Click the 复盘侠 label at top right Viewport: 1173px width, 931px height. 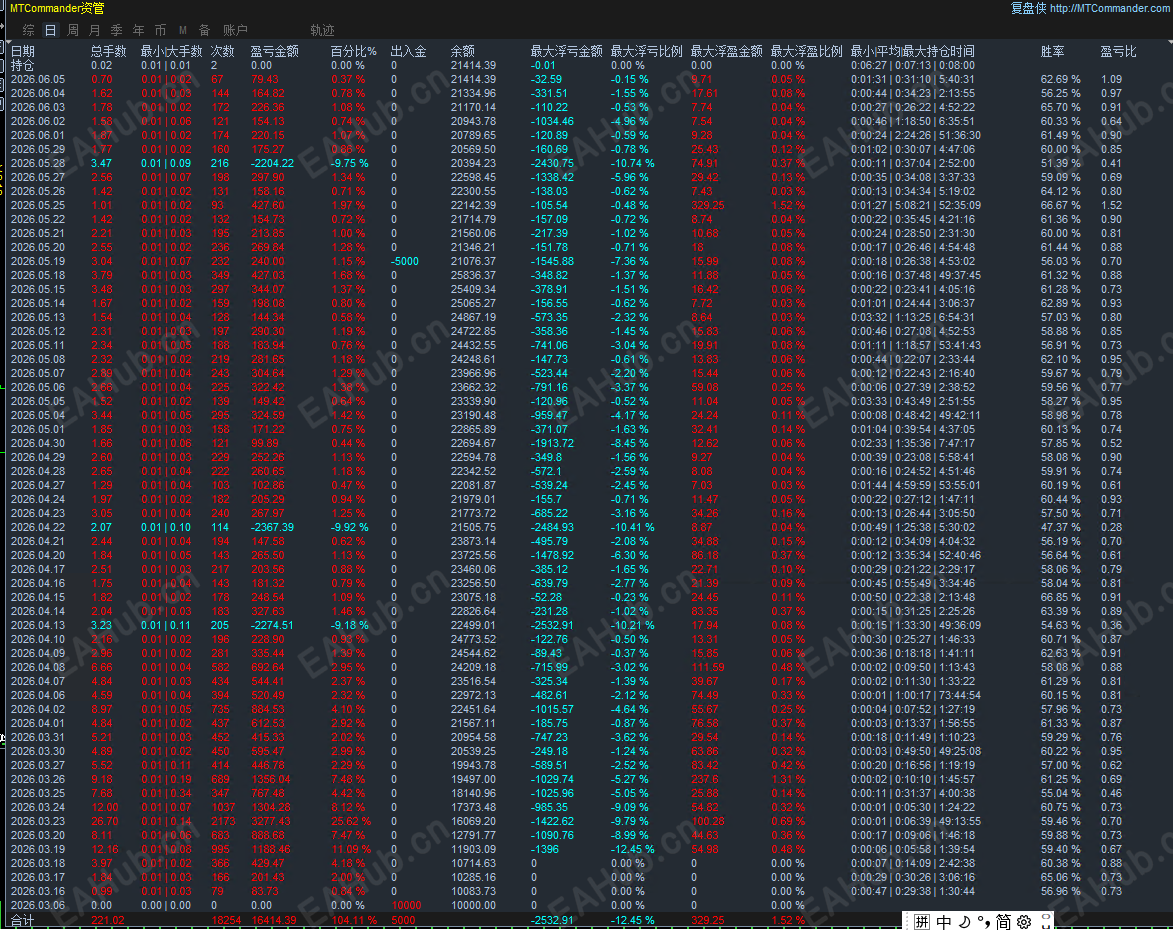[1028, 8]
